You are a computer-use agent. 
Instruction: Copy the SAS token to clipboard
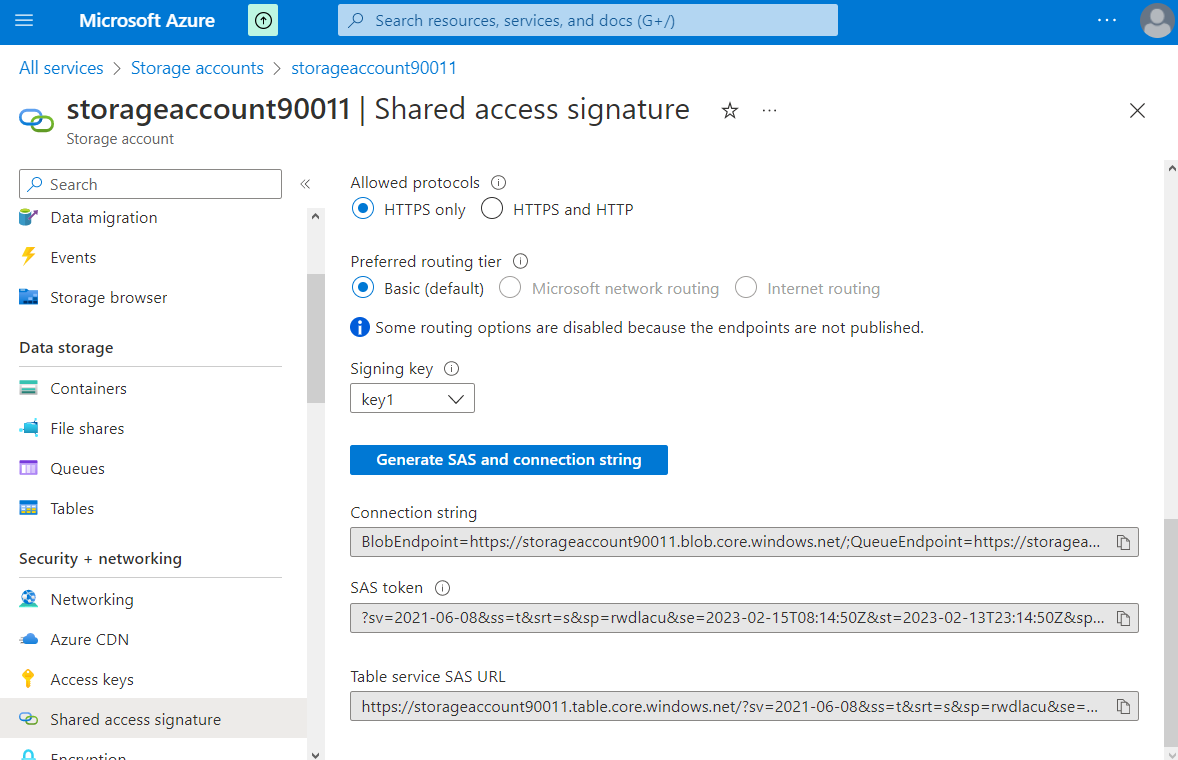coord(1123,618)
